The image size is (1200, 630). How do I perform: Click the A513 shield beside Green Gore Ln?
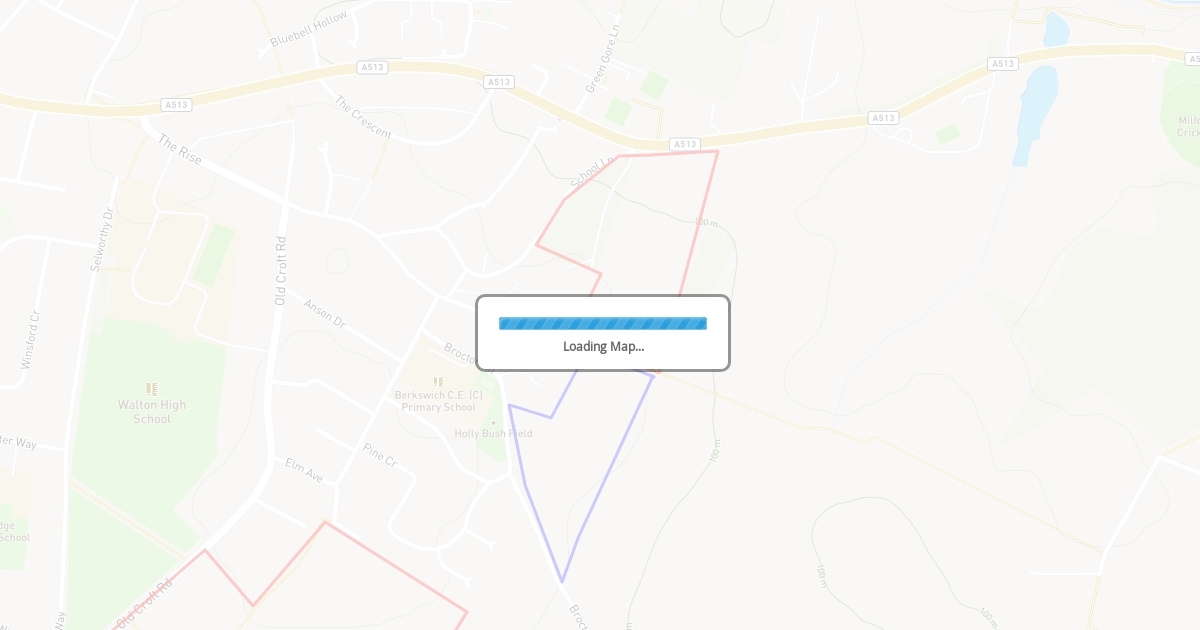498,82
